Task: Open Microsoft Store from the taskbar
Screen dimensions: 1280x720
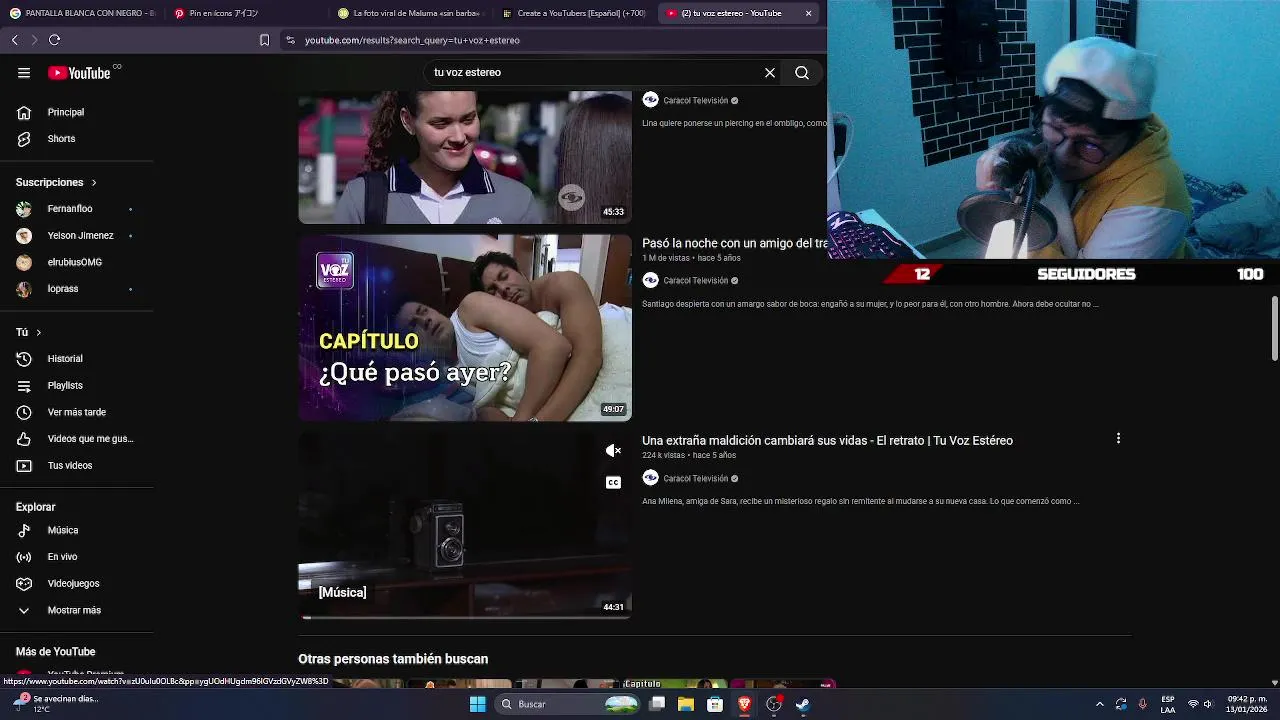Action: click(715, 704)
